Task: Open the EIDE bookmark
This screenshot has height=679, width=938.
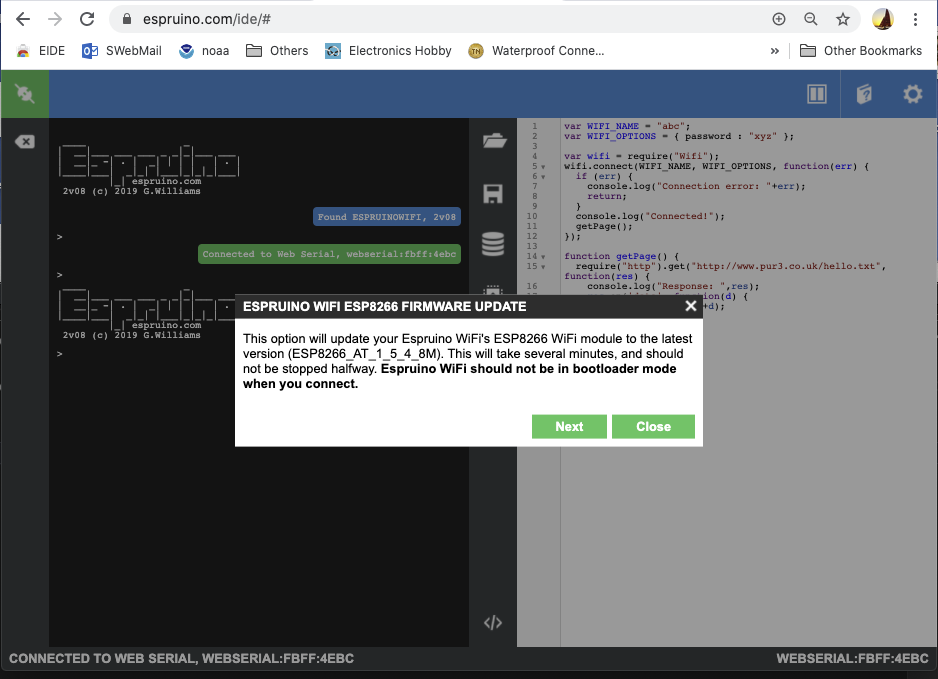Action: (40, 51)
